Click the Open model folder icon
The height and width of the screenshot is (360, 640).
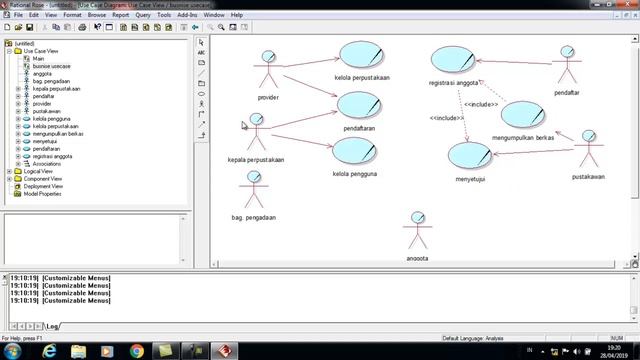[x=18, y=27]
